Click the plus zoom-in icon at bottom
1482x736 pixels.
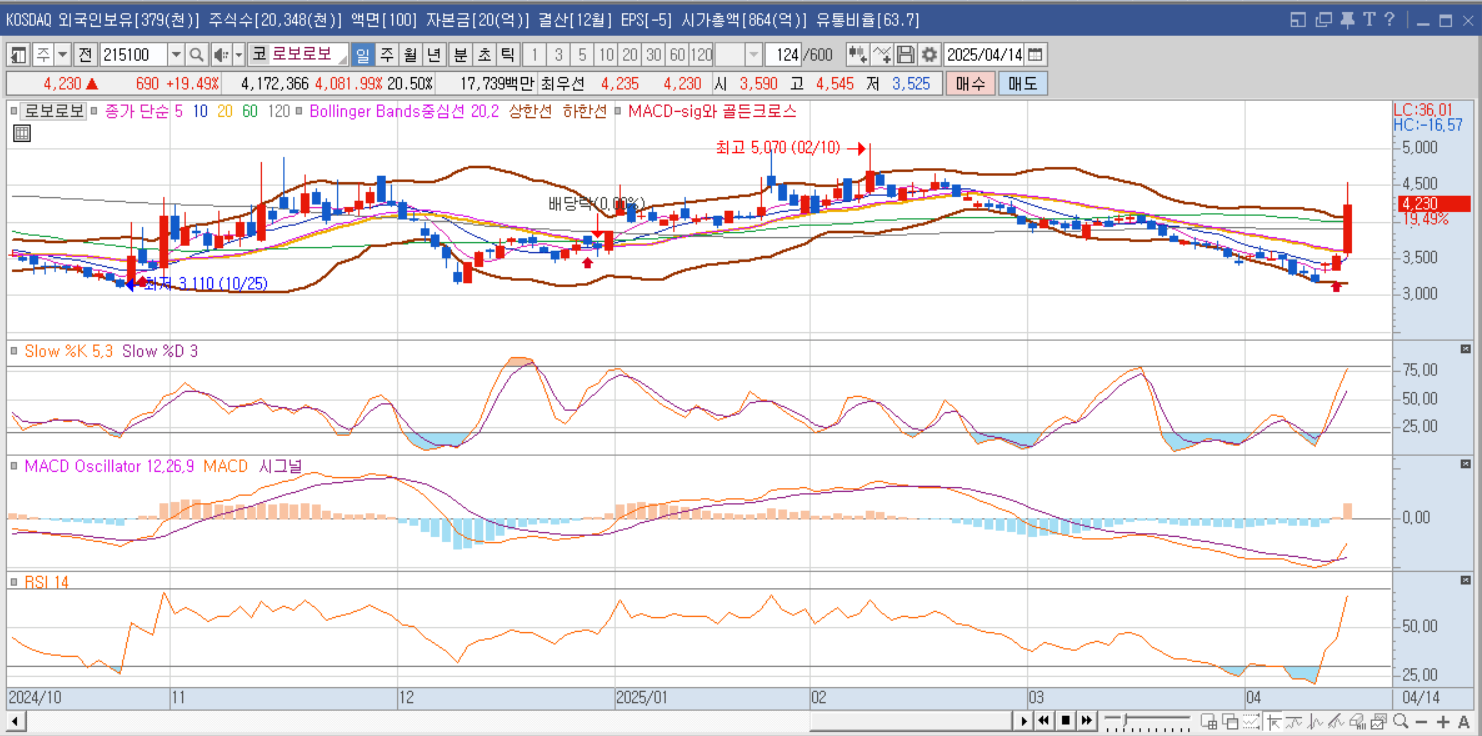click(1443, 721)
